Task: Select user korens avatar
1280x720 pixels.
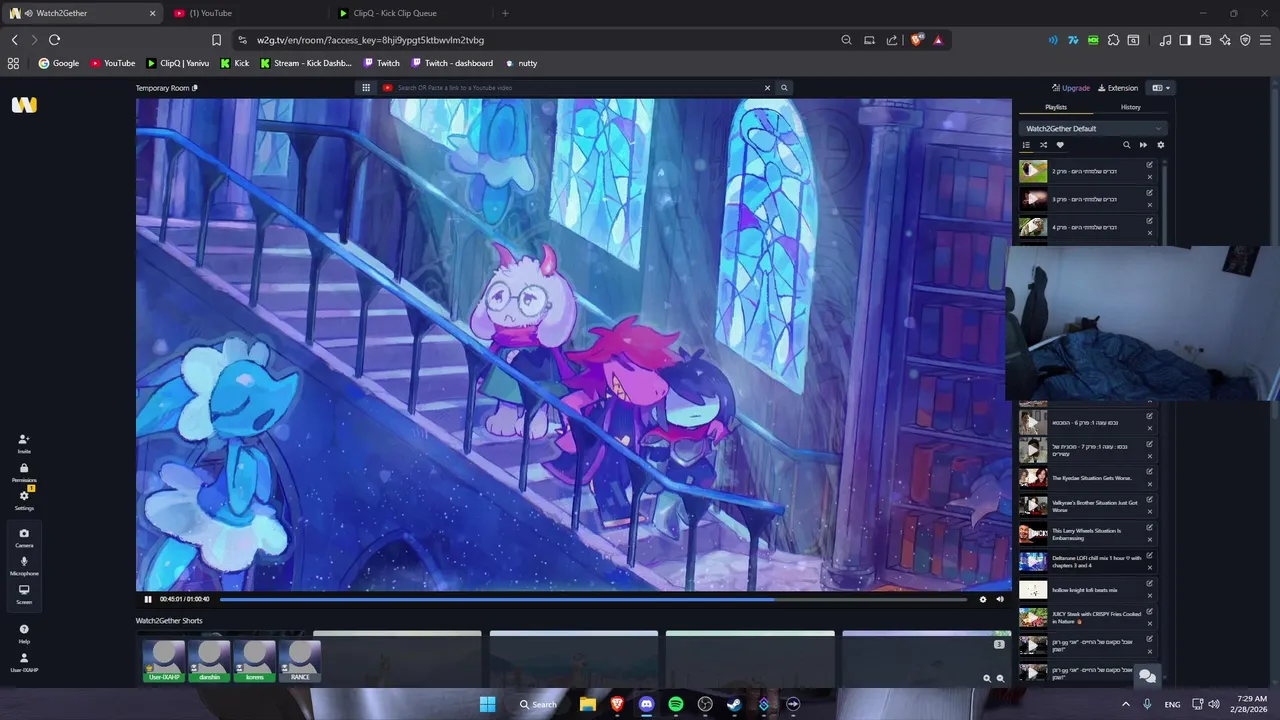Action: point(255,661)
